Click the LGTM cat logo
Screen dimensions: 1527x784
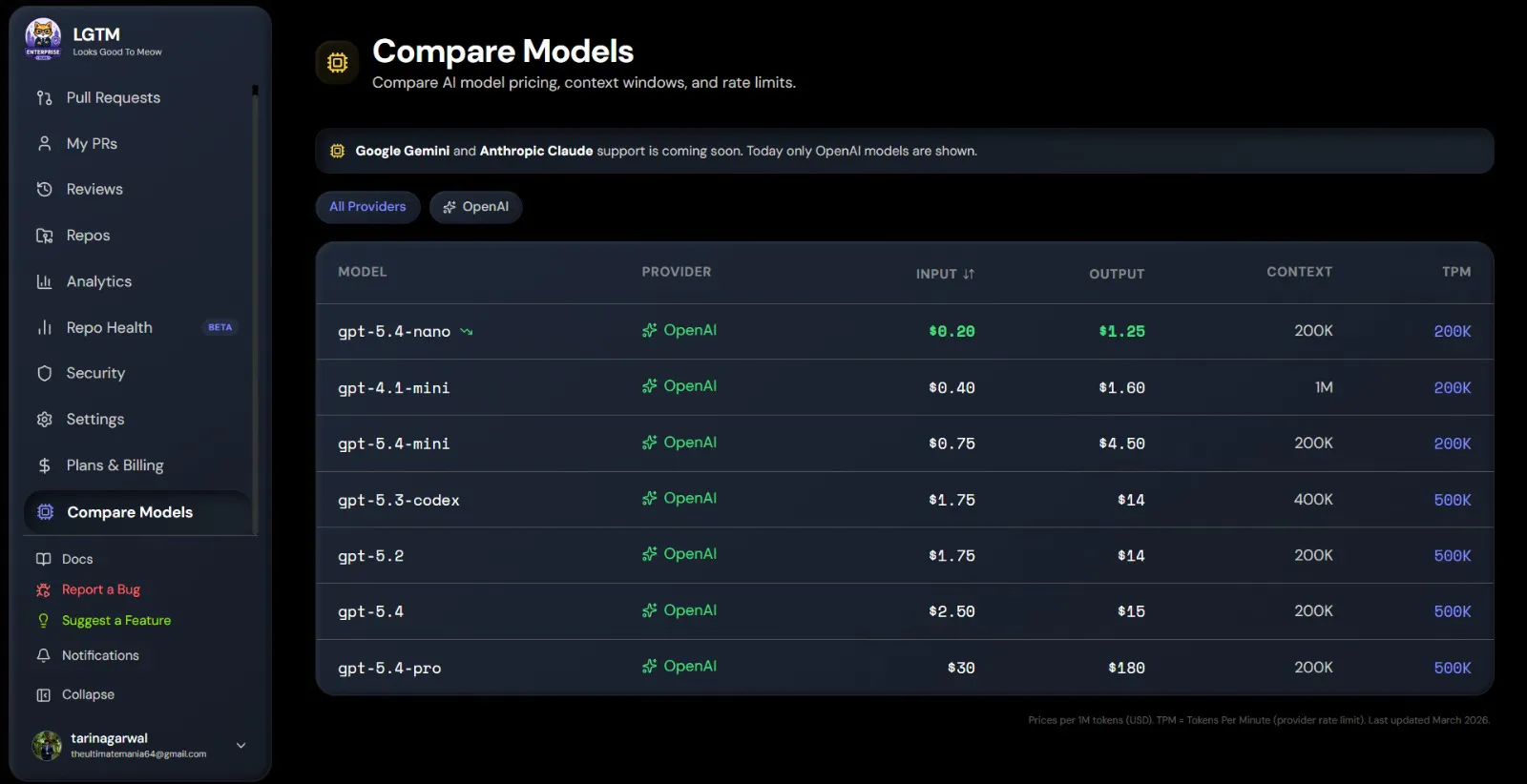pyautogui.click(x=43, y=39)
